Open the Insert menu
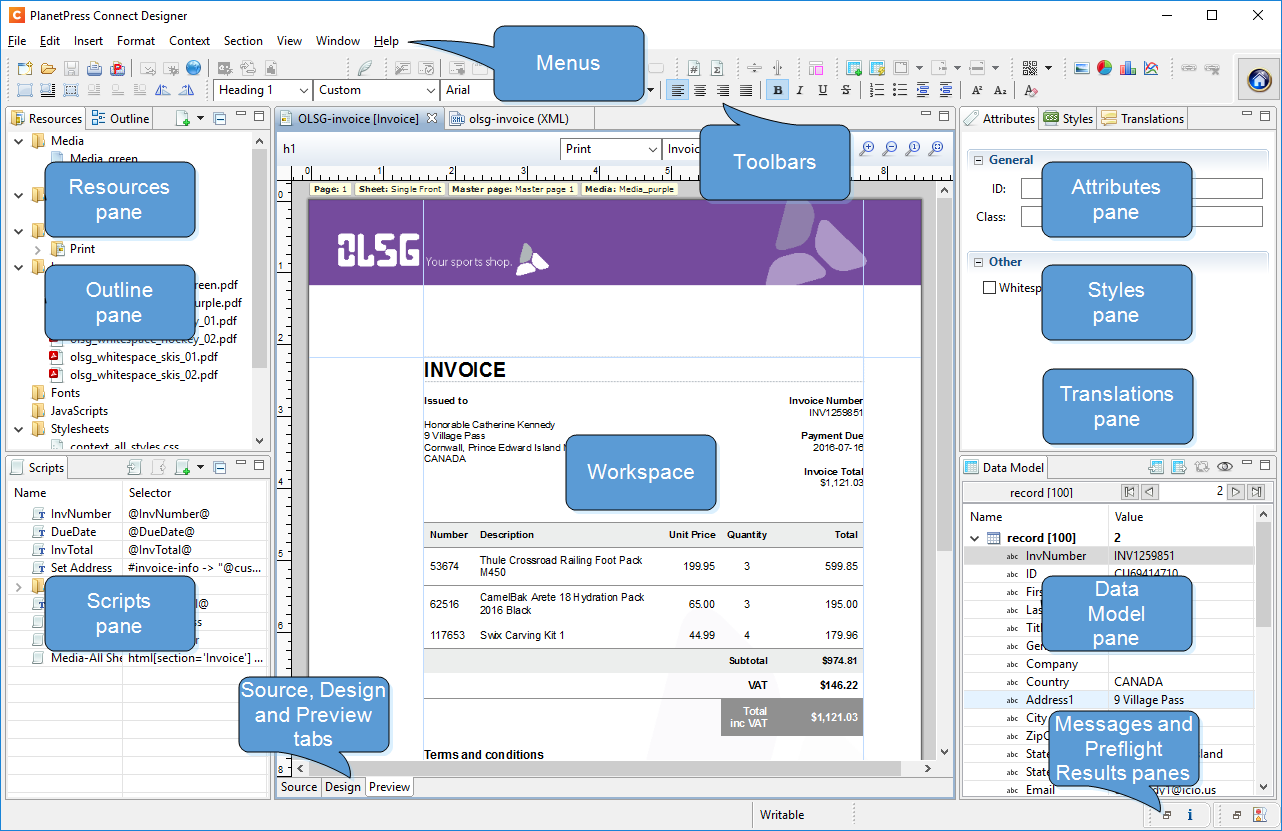This screenshot has width=1282, height=831. click(x=88, y=41)
